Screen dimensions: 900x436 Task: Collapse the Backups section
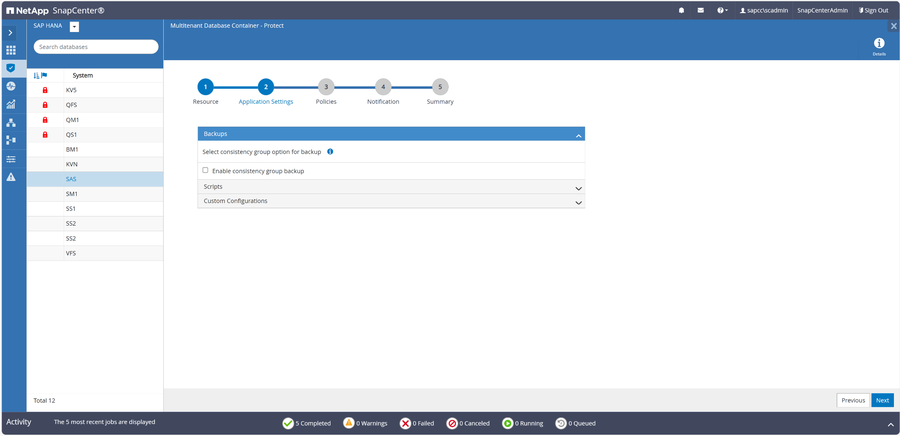579,135
